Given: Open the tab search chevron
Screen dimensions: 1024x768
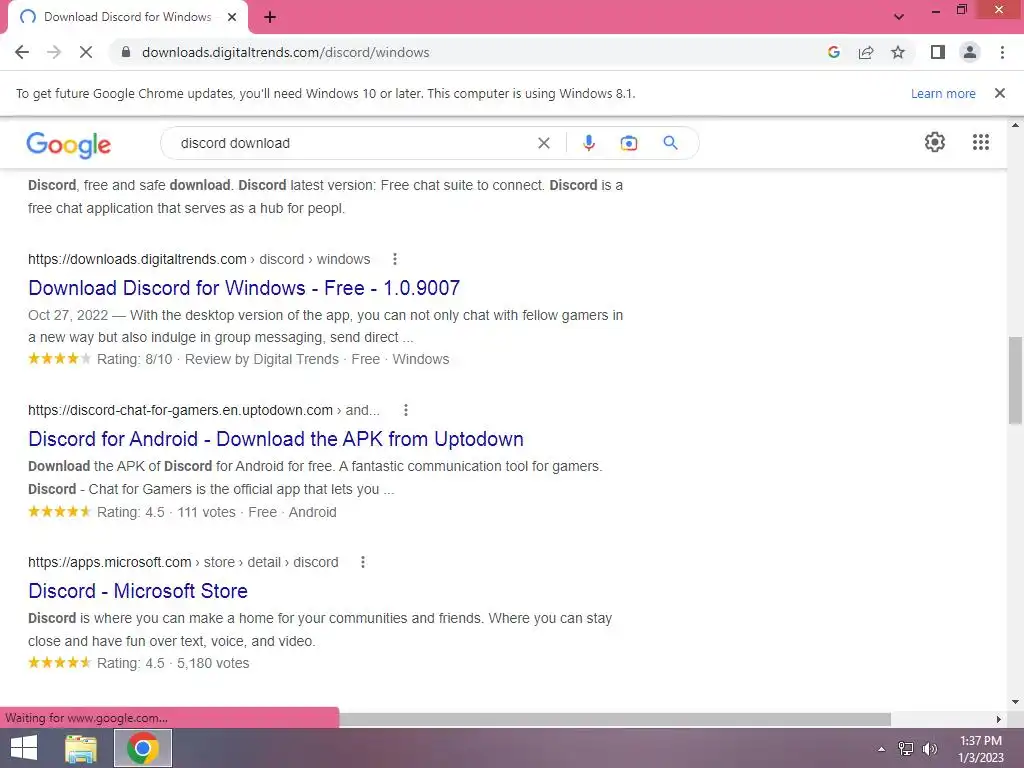Looking at the screenshot, I should tap(899, 17).
